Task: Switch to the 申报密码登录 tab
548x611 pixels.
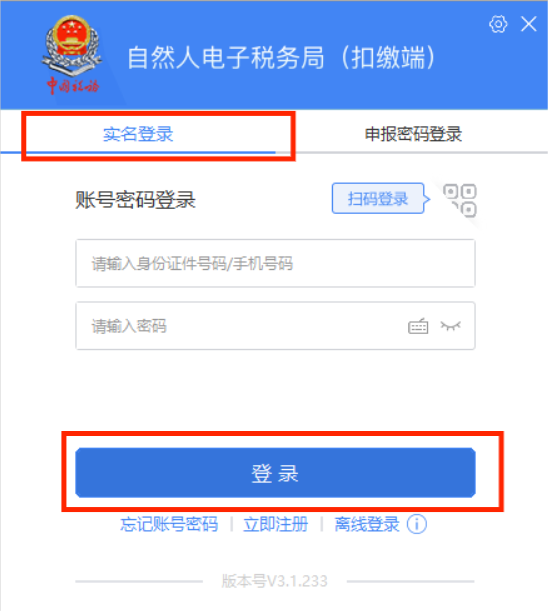Action: [x=413, y=134]
